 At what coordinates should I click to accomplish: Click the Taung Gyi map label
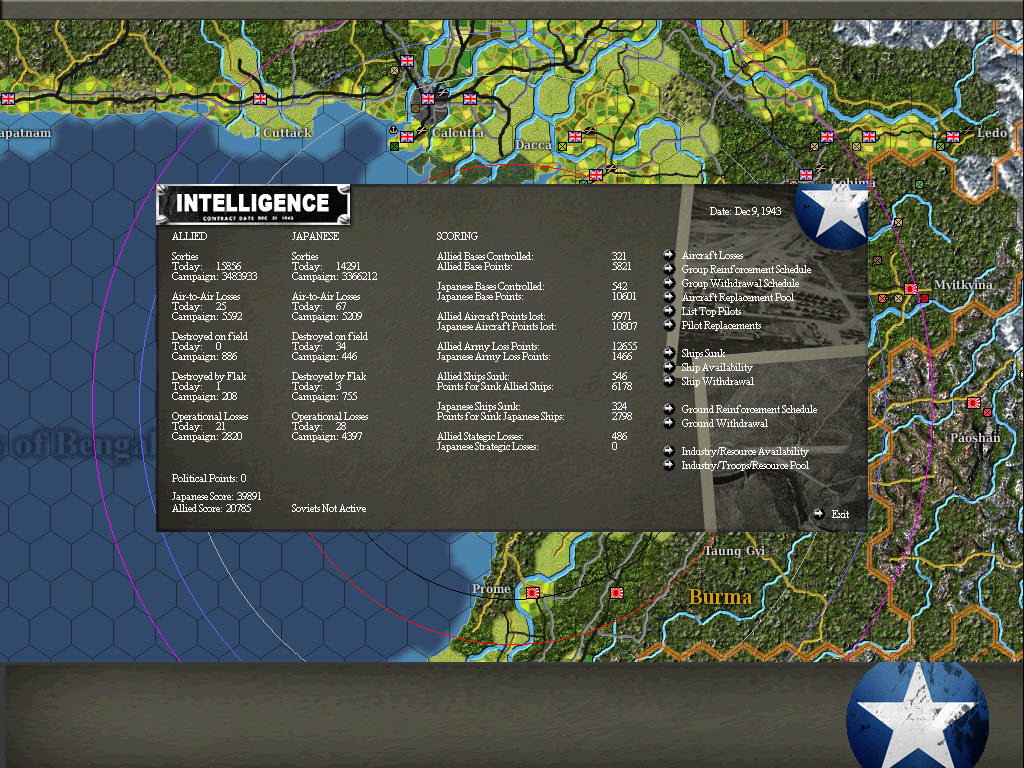tap(735, 551)
